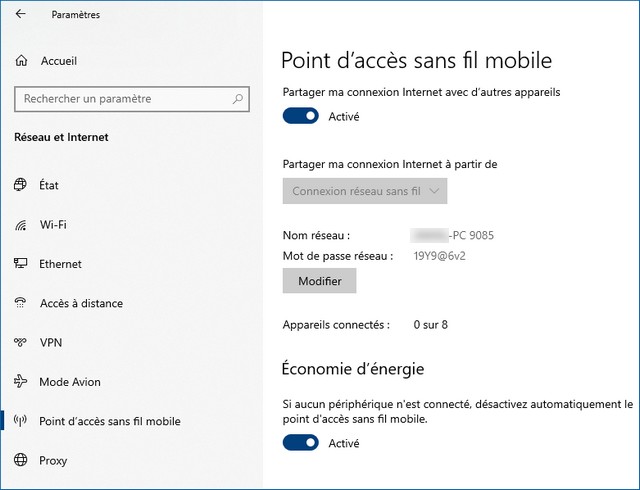Click the VPN icon in sidebar

[20, 342]
